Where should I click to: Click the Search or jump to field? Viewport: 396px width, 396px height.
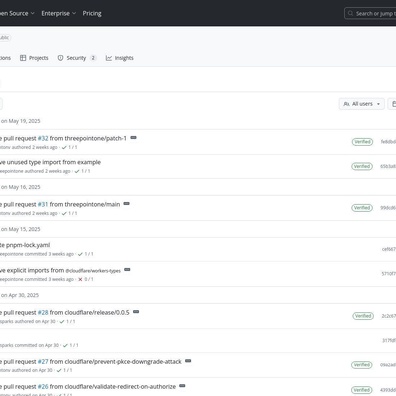coord(370,13)
